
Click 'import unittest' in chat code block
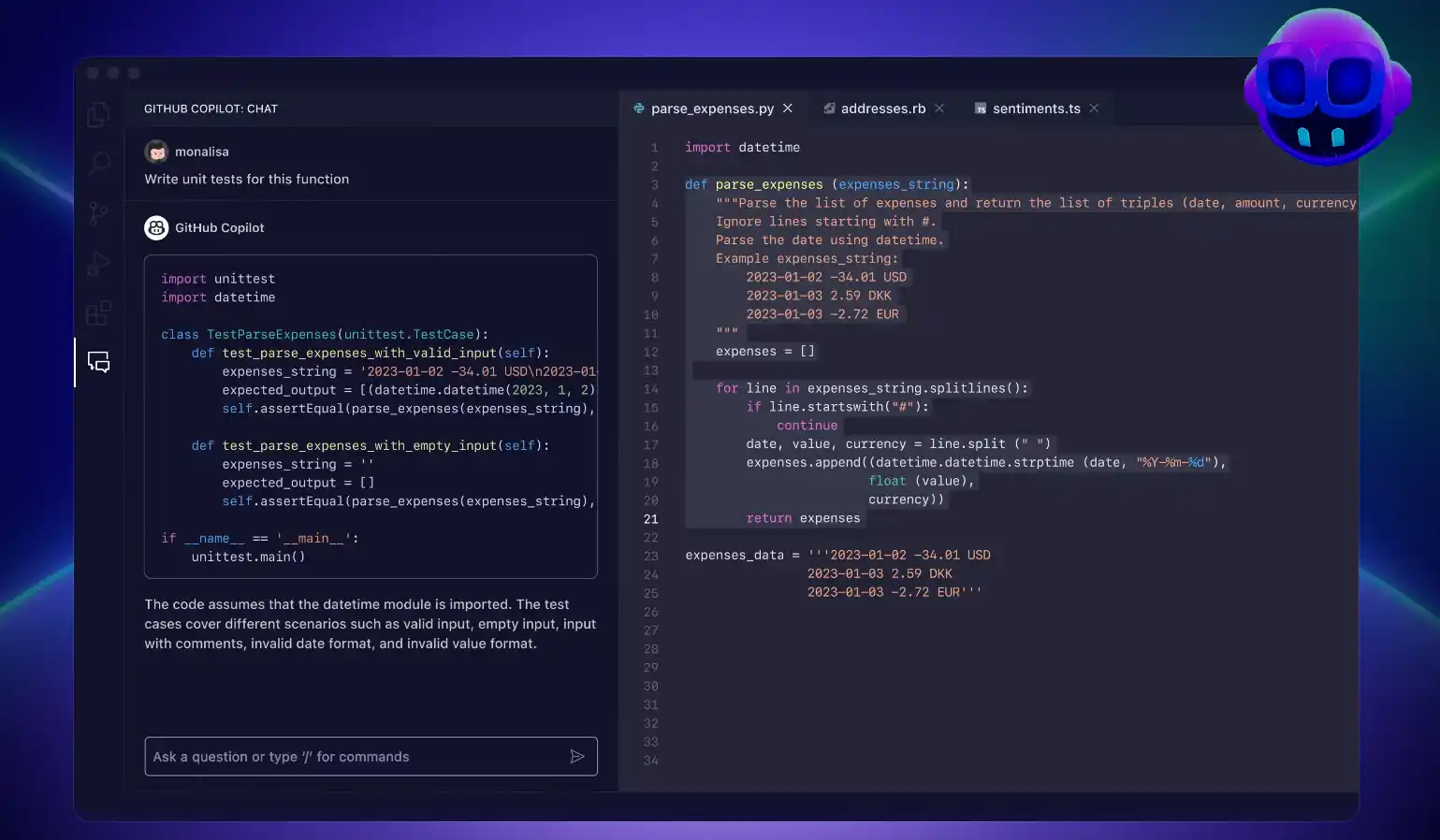pos(218,279)
